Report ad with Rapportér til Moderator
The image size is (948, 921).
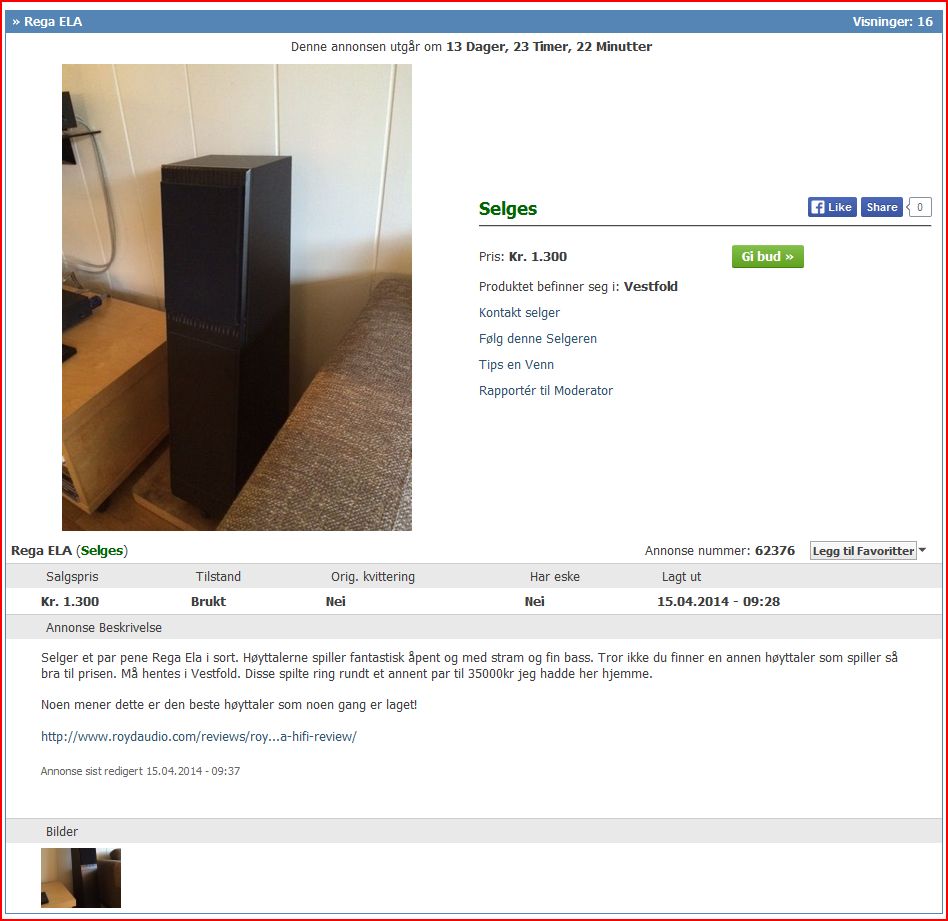pos(546,391)
